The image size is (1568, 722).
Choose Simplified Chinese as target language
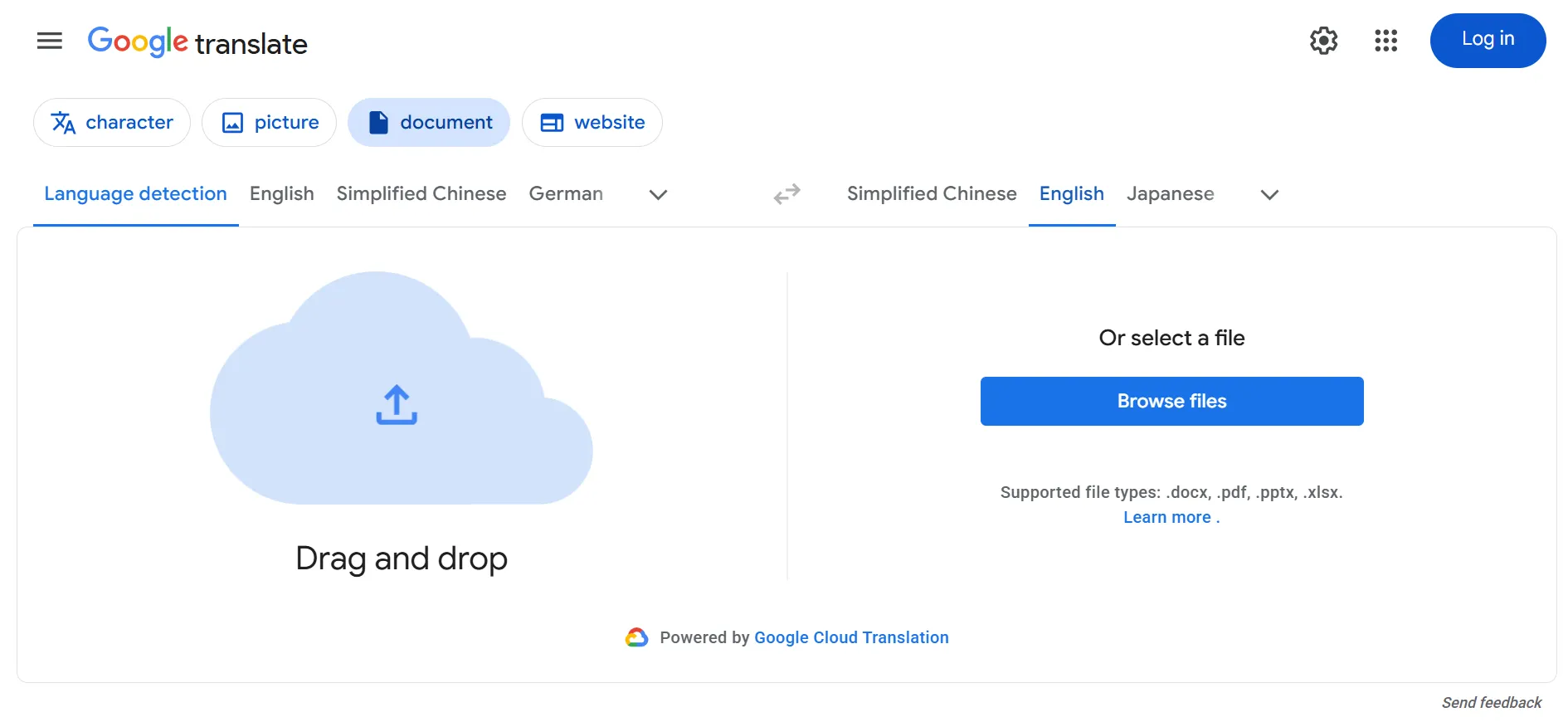point(932,194)
